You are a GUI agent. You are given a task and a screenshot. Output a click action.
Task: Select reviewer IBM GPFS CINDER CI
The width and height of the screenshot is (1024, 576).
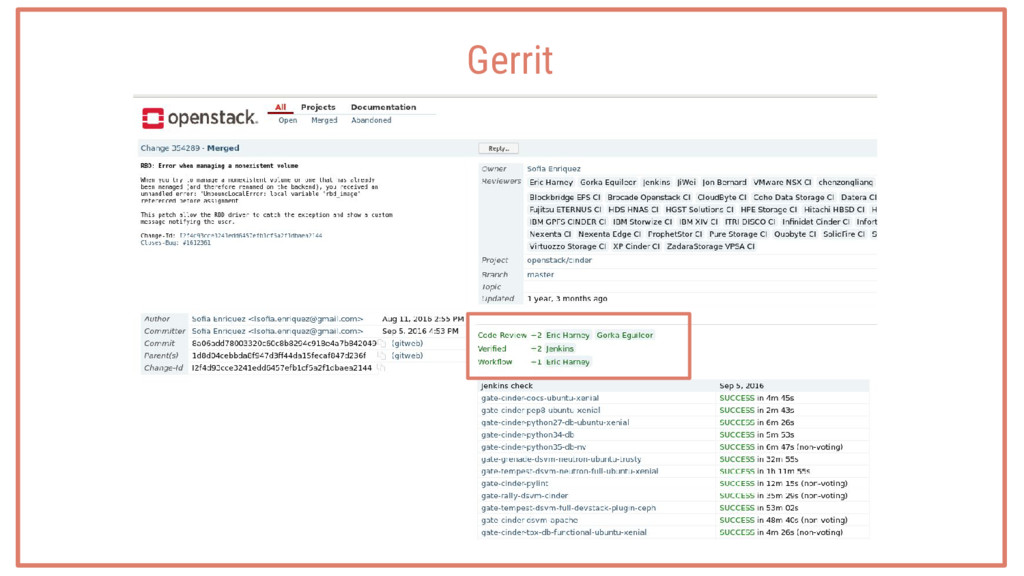point(568,222)
